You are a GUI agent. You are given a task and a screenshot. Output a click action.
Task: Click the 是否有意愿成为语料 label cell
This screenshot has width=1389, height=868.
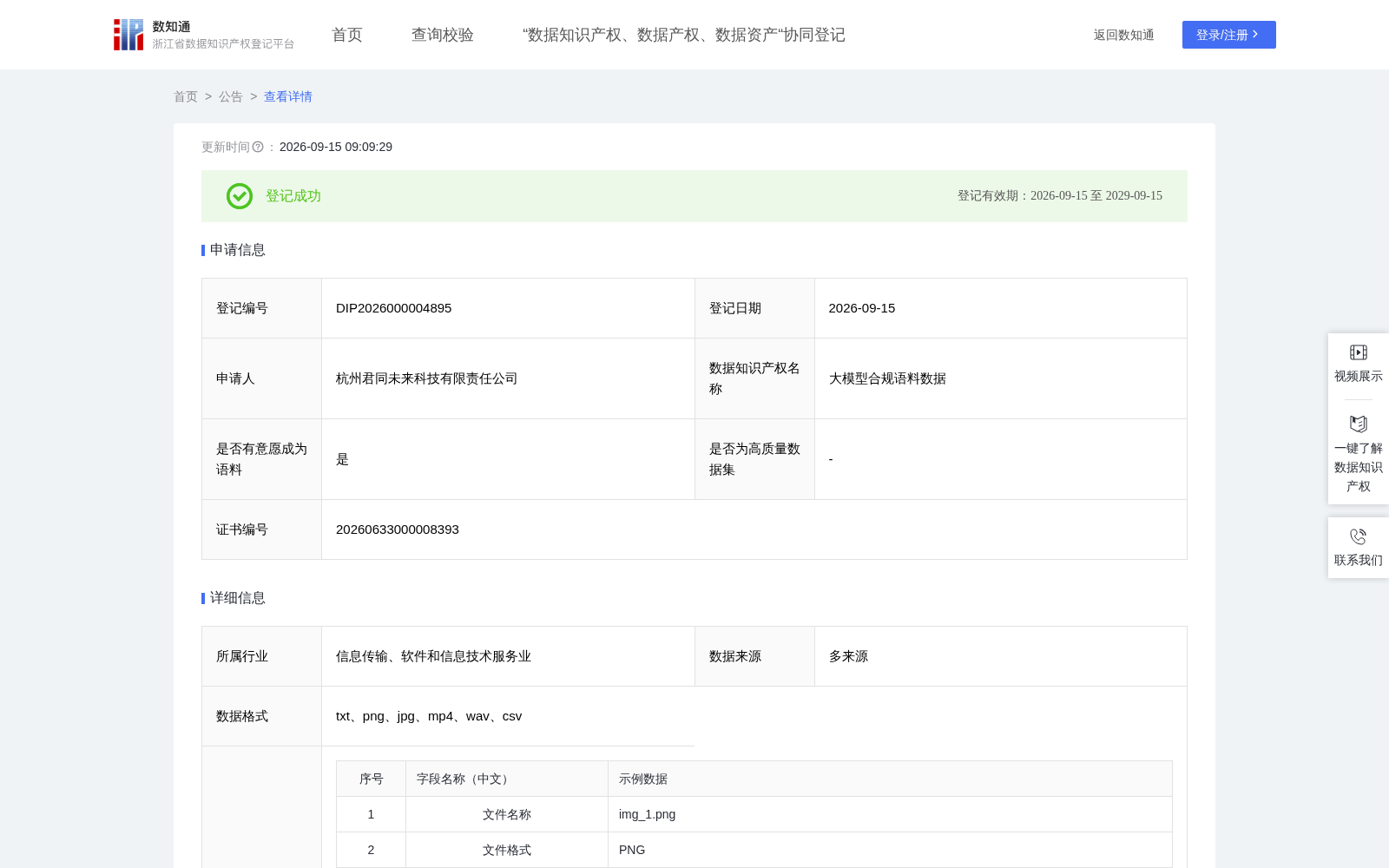pos(261,459)
